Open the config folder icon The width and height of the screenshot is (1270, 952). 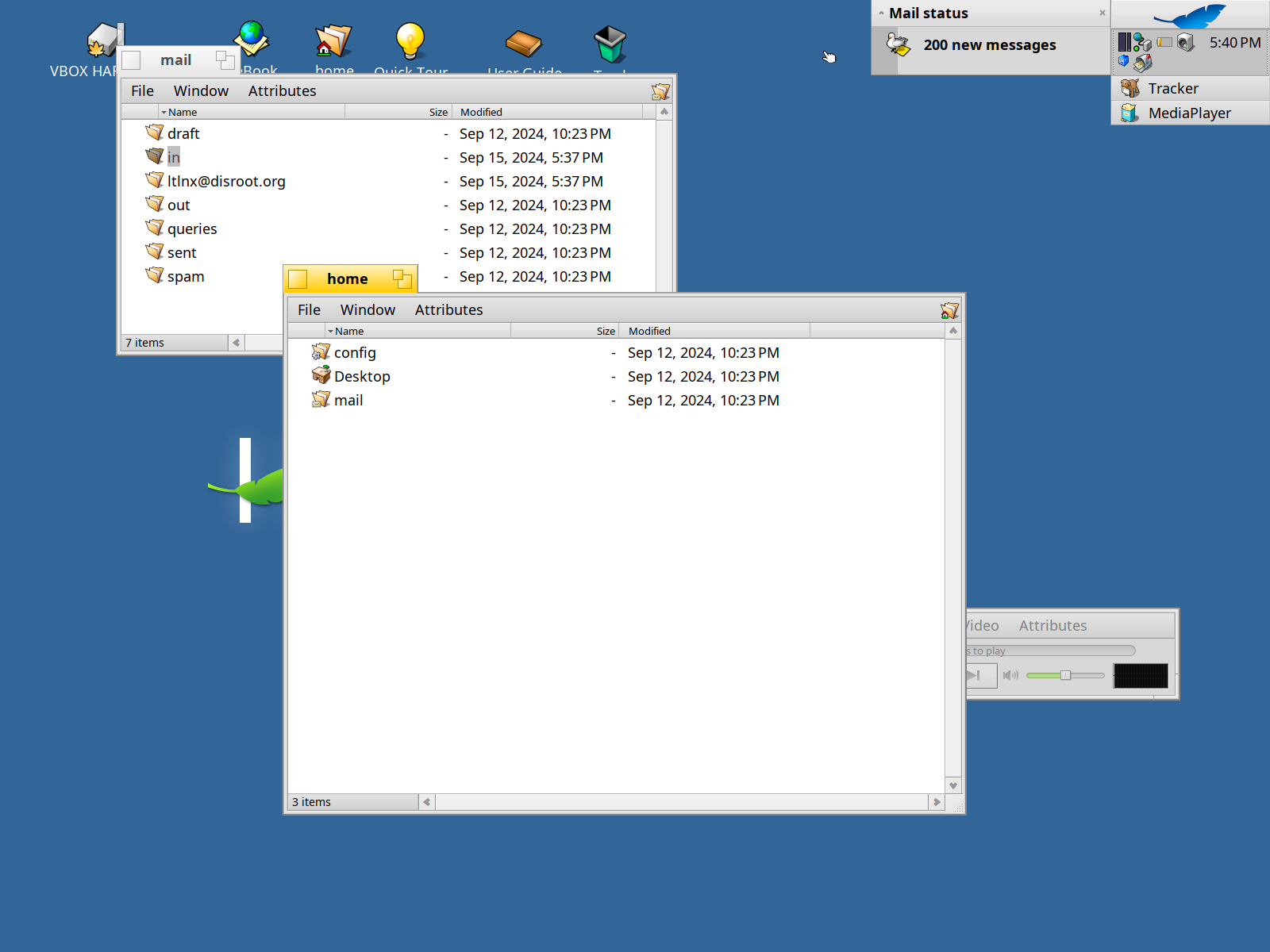pos(321,351)
